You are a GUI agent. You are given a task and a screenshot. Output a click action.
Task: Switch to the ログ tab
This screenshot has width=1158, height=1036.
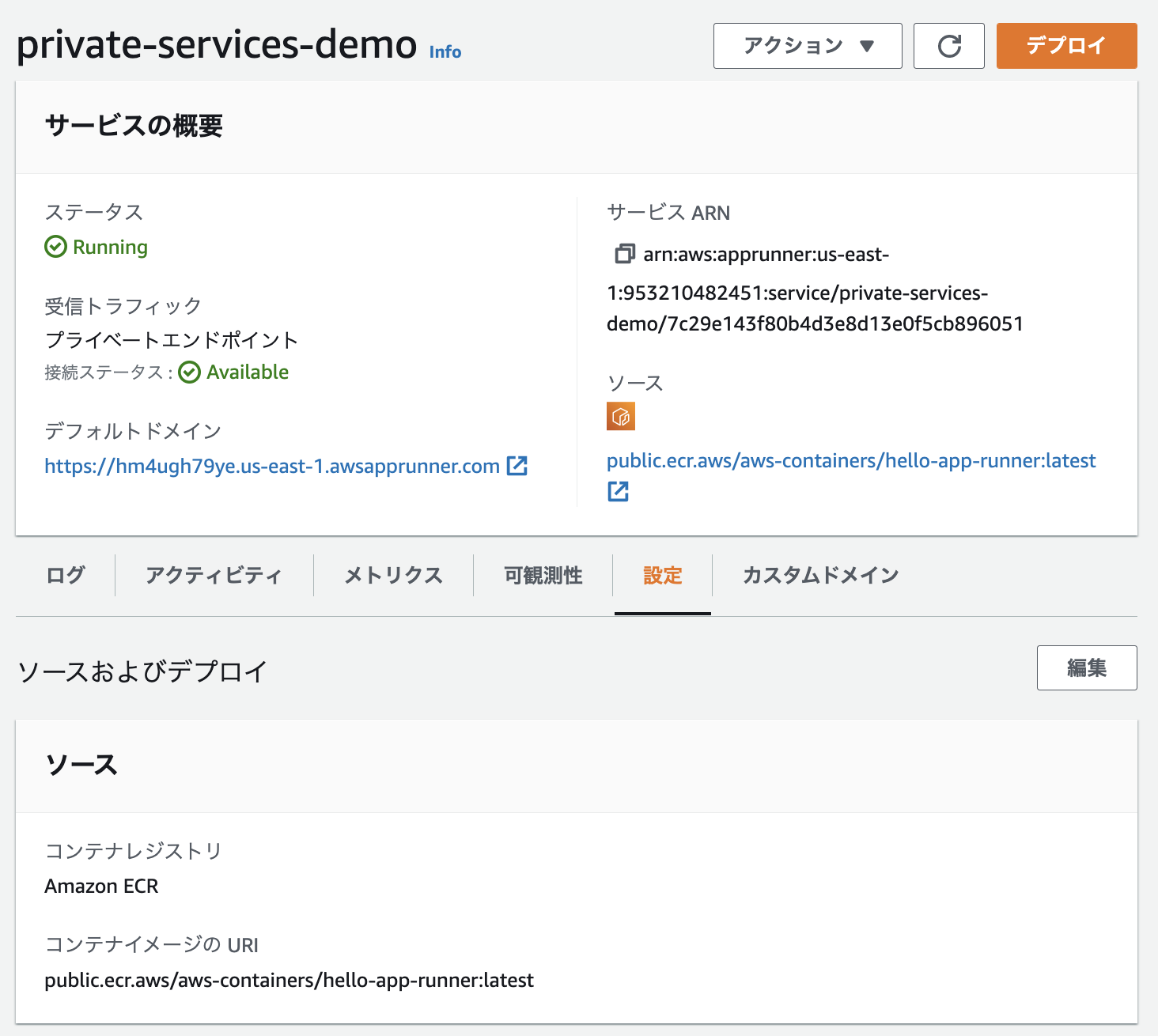click(x=66, y=575)
